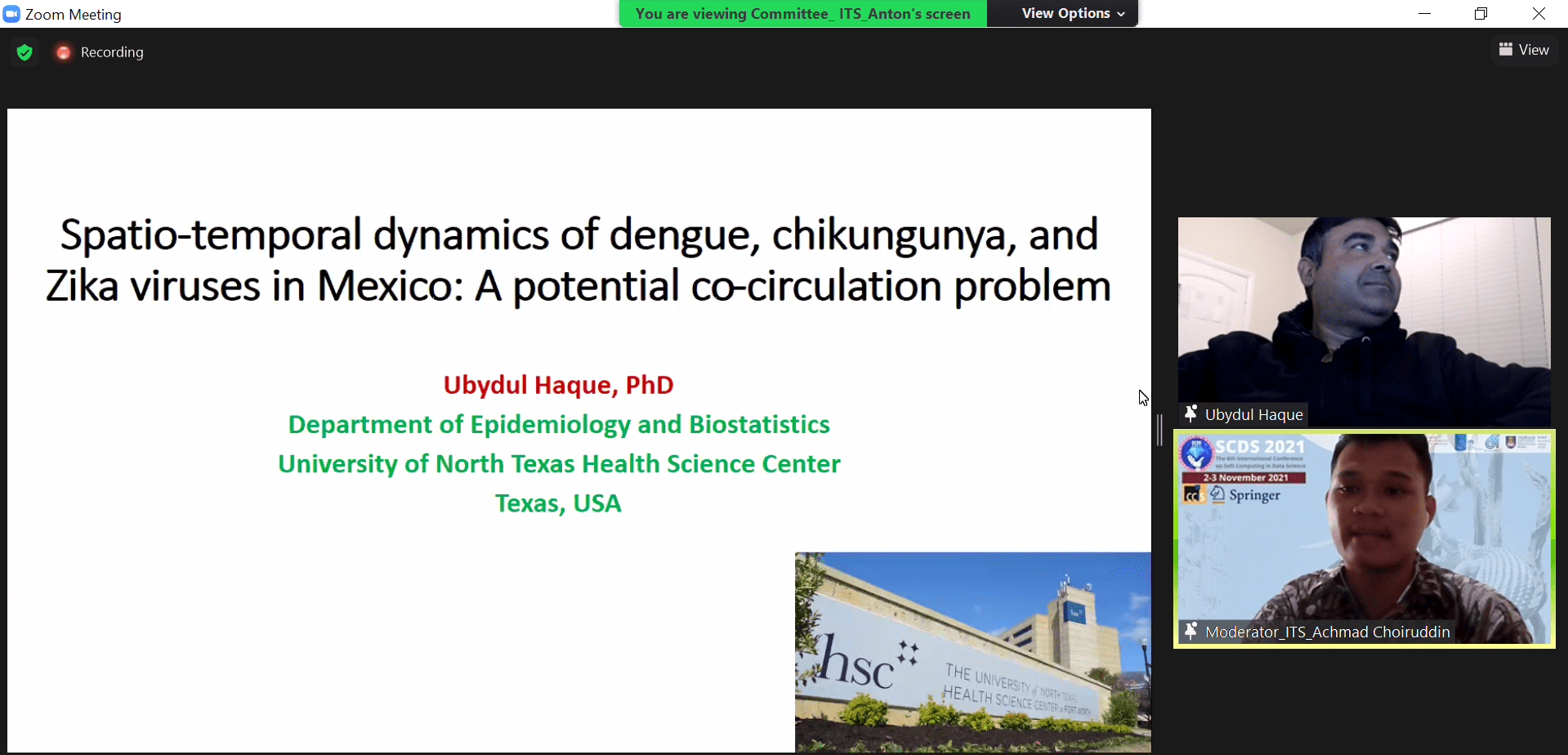1568x755 pixels.
Task: Minimize the Zoom Meeting window
Action: [x=1424, y=14]
